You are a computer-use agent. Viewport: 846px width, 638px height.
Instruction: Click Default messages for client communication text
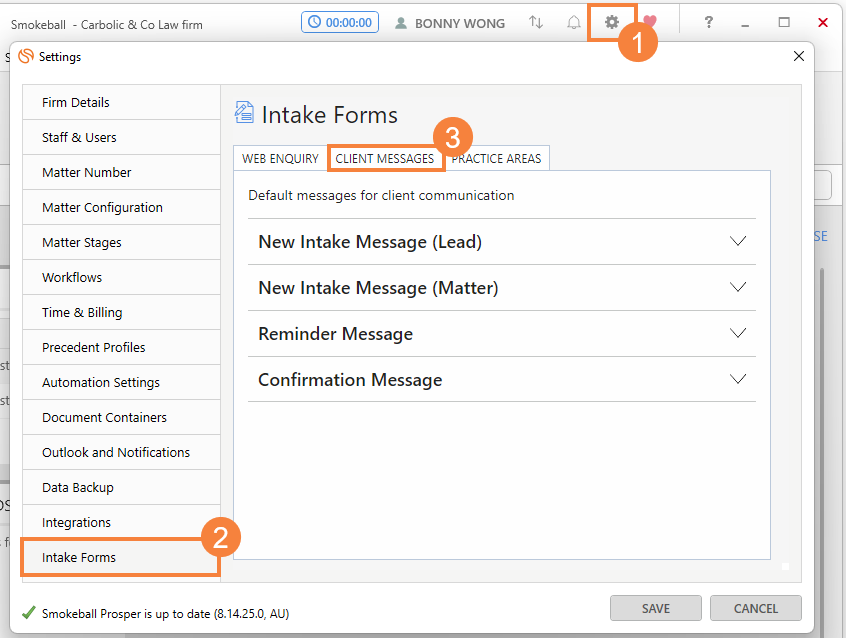tap(381, 195)
